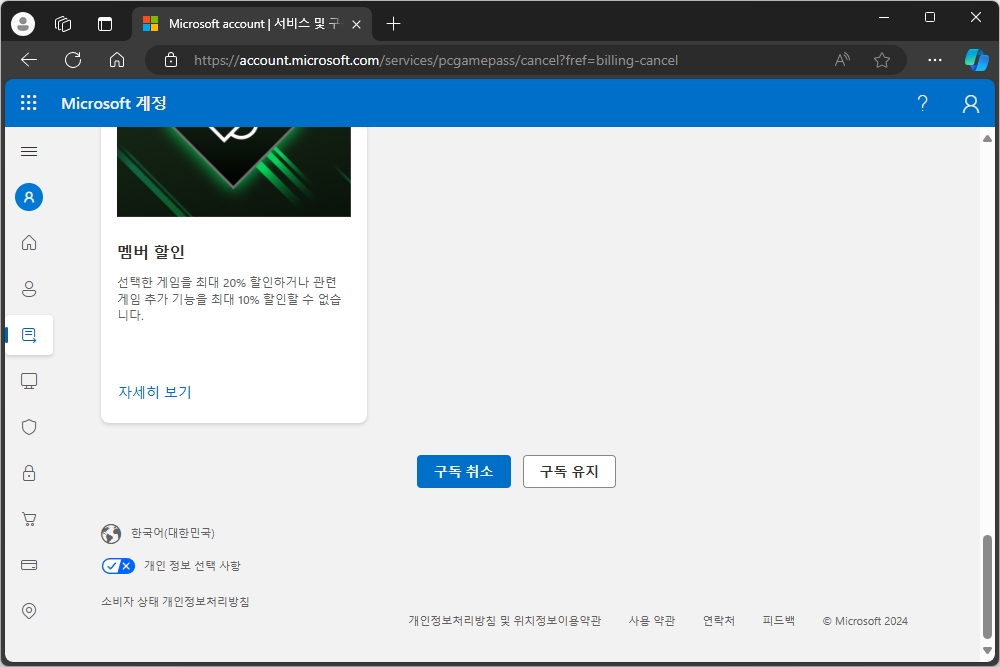
Task: Toggle the privacy choices switch icon
Action: [x=118, y=566]
